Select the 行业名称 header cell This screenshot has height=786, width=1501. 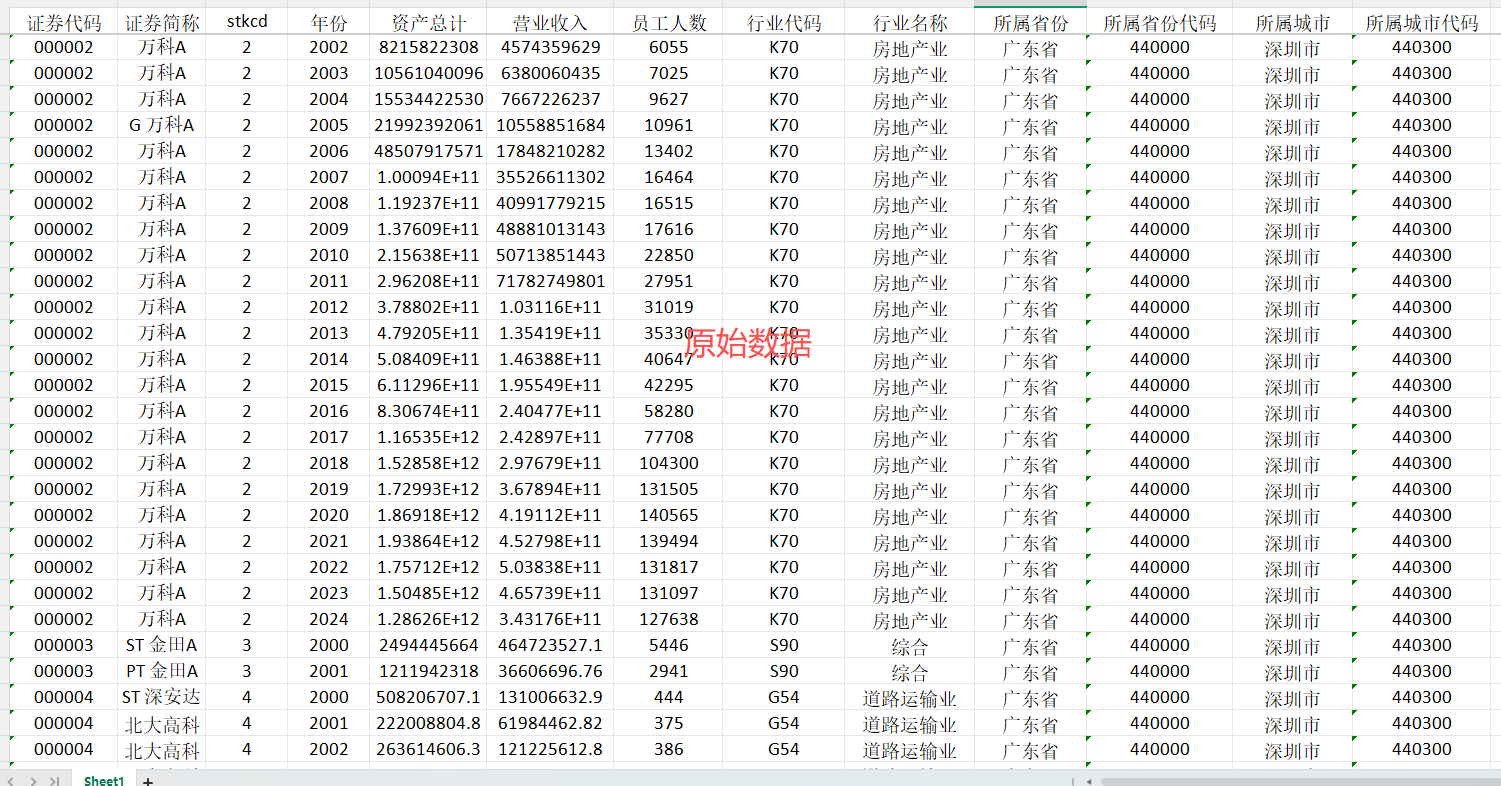click(x=910, y=22)
